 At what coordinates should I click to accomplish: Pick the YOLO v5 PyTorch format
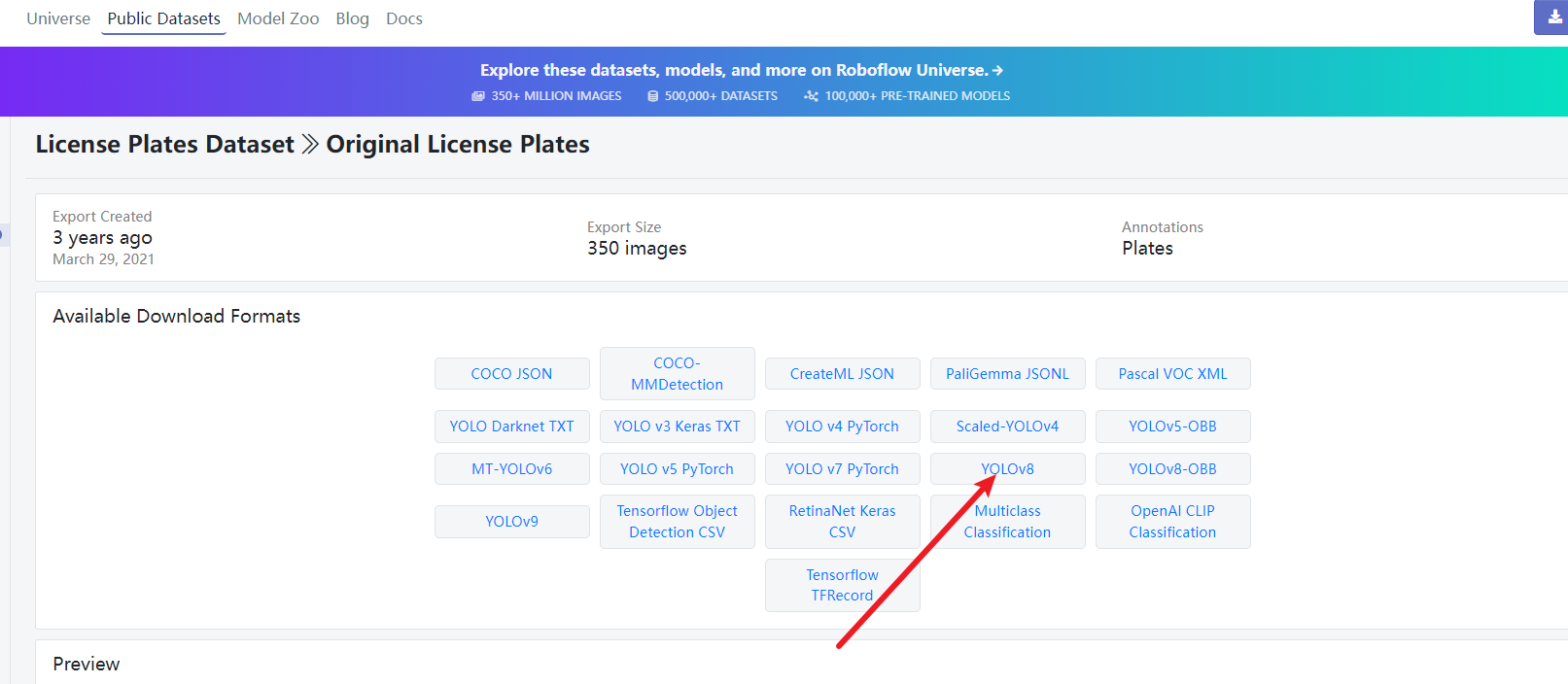pos(678,469)
